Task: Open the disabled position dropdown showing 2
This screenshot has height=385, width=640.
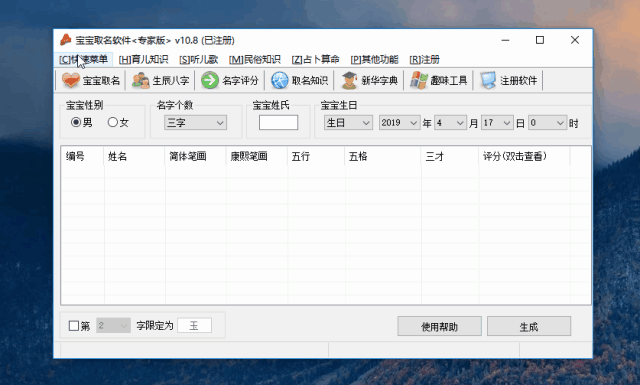Action: pyautogui.click(x=113, y=325)
